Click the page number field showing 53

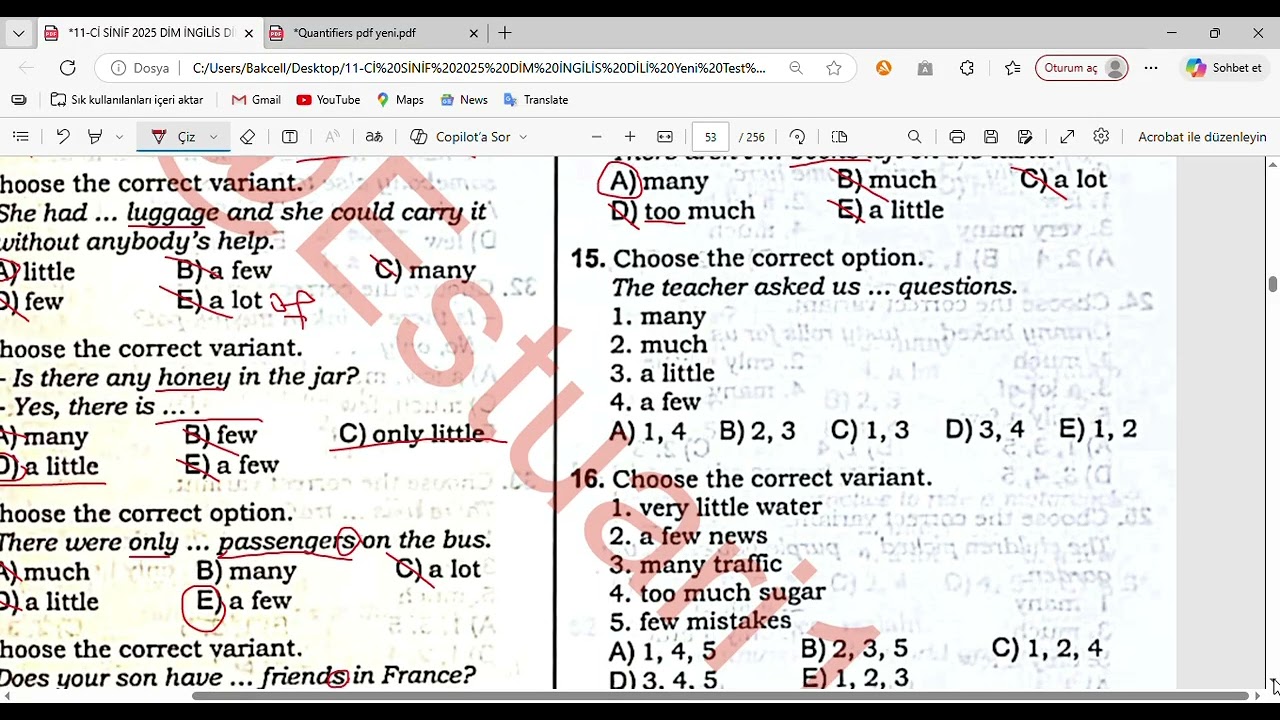711,137
